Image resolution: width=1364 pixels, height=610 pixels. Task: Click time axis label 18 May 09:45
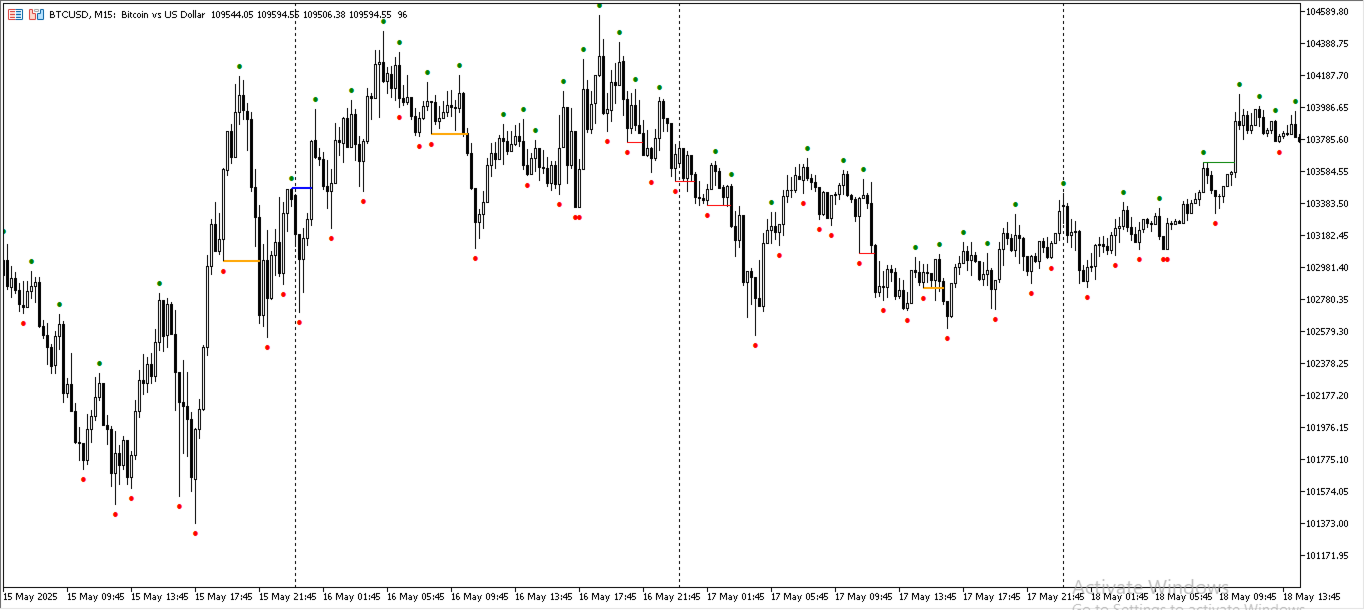click(x=1248, y=597)
